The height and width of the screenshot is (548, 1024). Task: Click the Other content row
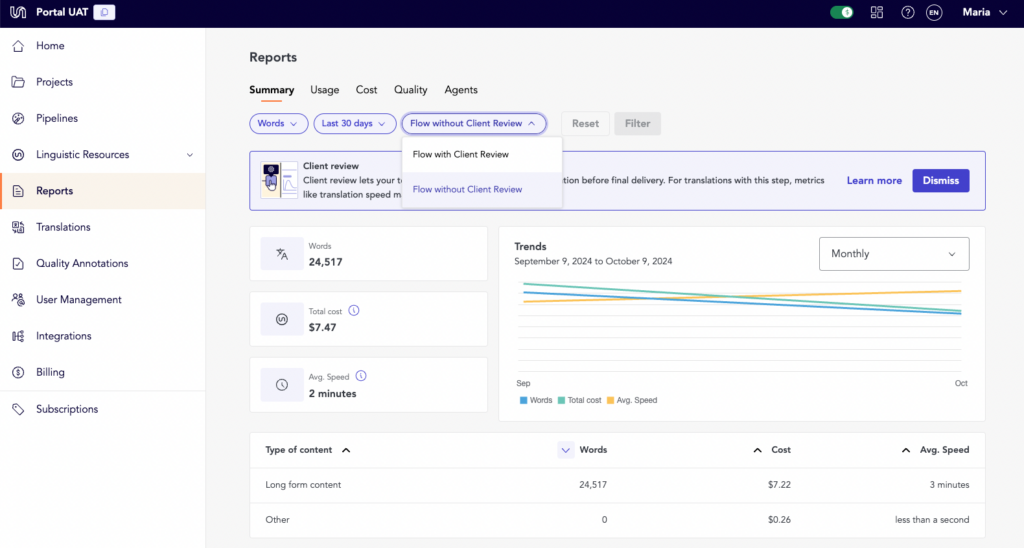tap(617, 521)
